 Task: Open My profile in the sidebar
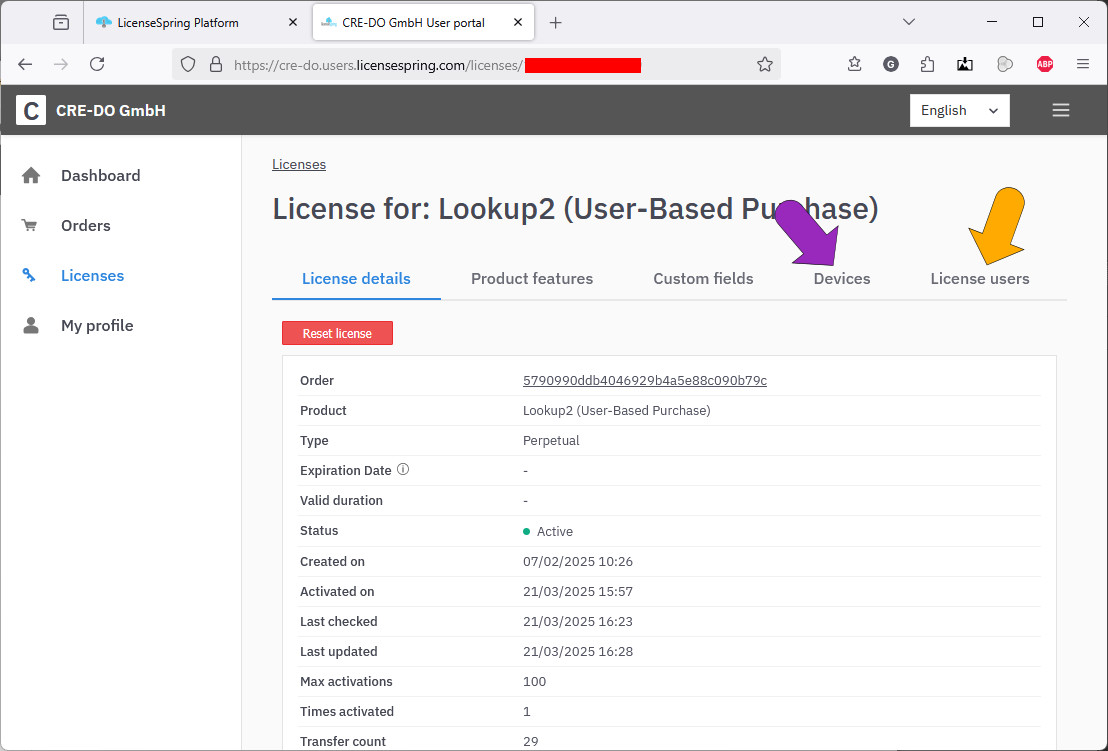[x=97, y=326]
